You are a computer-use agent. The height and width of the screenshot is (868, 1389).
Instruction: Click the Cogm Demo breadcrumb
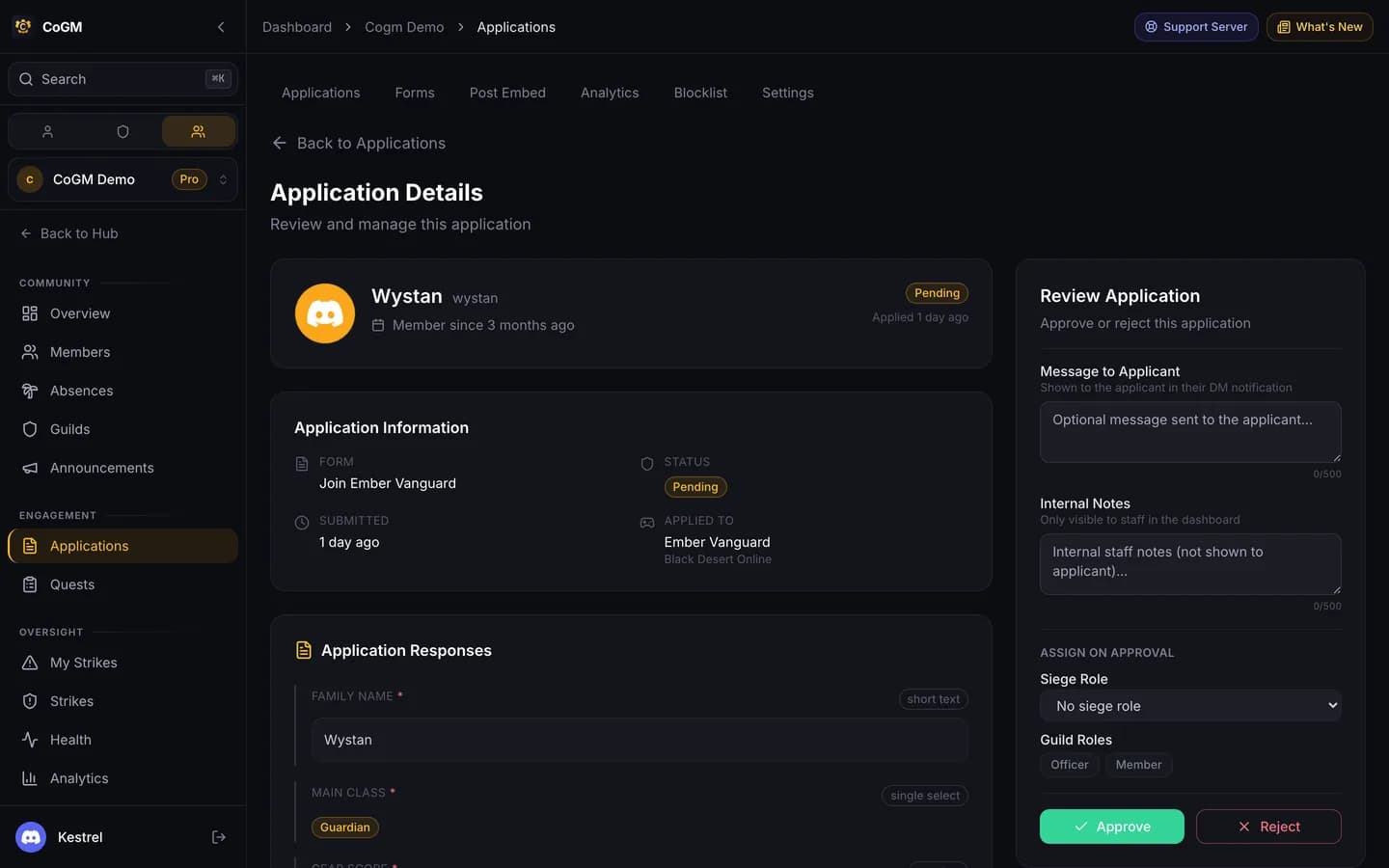tap(404, 27)
